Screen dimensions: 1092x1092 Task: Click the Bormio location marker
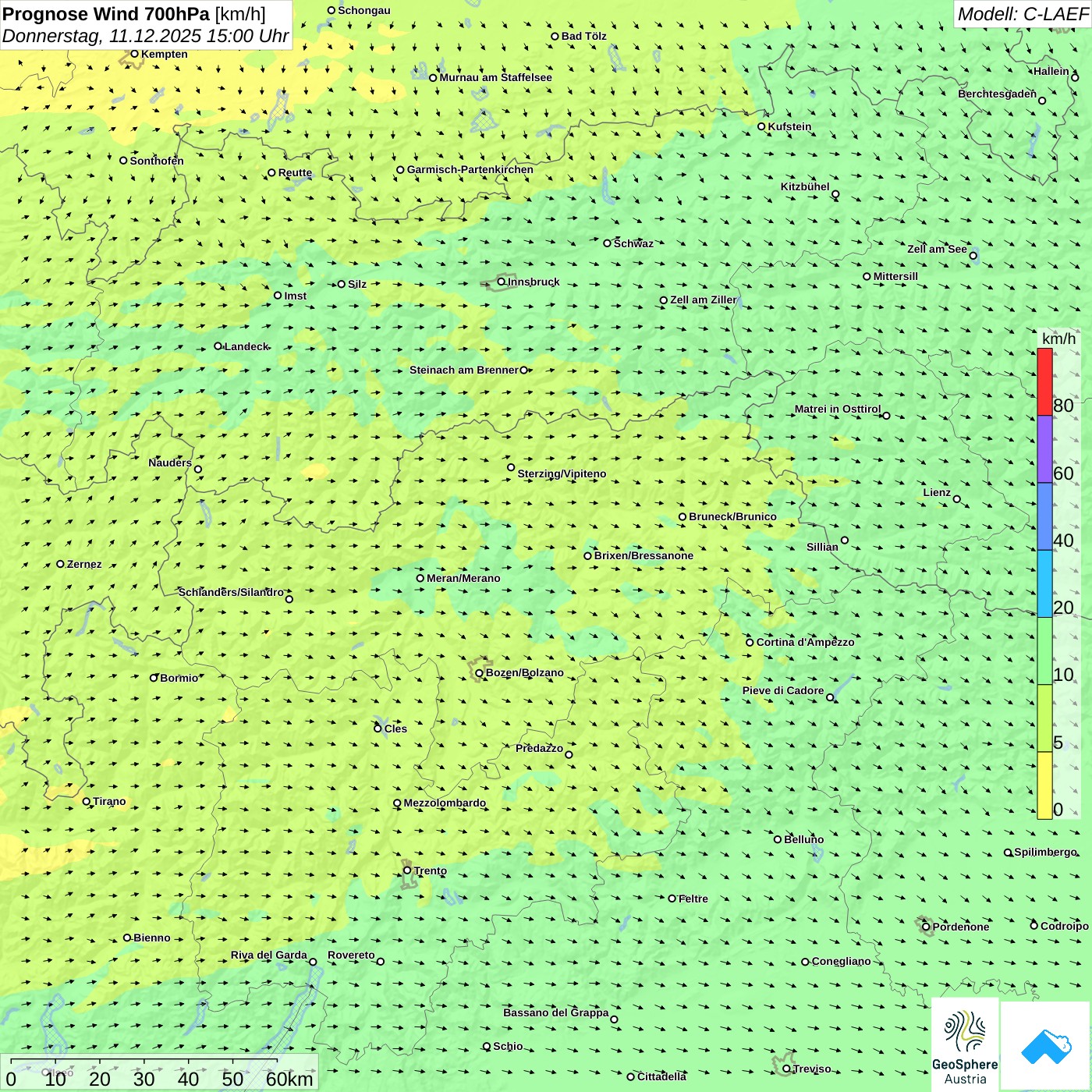(x=154, y=678)
